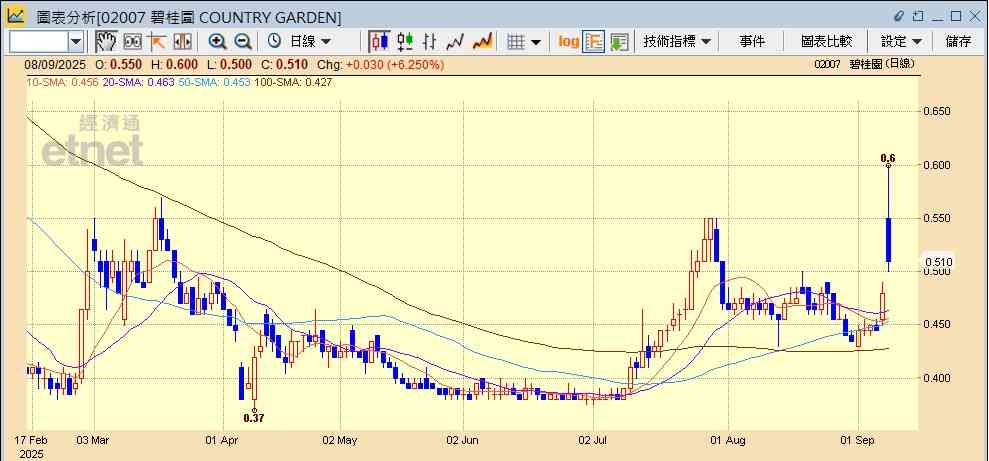Switch to orange area chart style

coord(483,42)
